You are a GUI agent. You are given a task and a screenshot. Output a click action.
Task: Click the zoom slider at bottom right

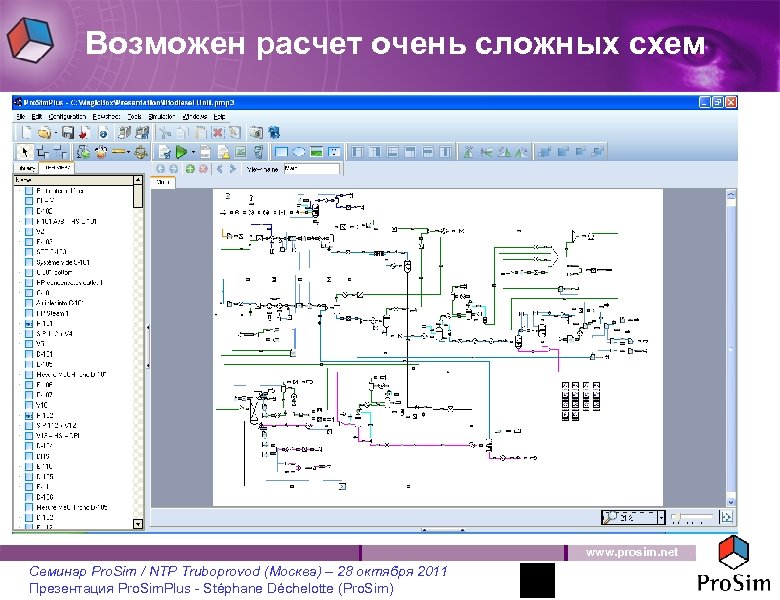[x=693, y=517]
